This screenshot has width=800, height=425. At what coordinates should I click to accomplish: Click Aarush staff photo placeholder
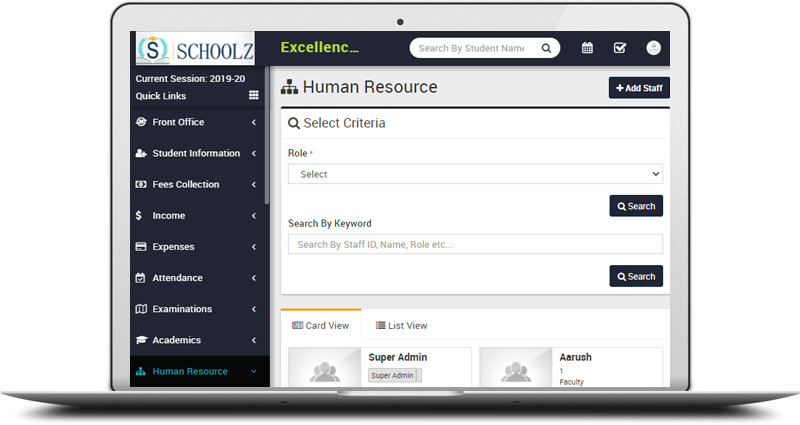[x=516, y=367]
